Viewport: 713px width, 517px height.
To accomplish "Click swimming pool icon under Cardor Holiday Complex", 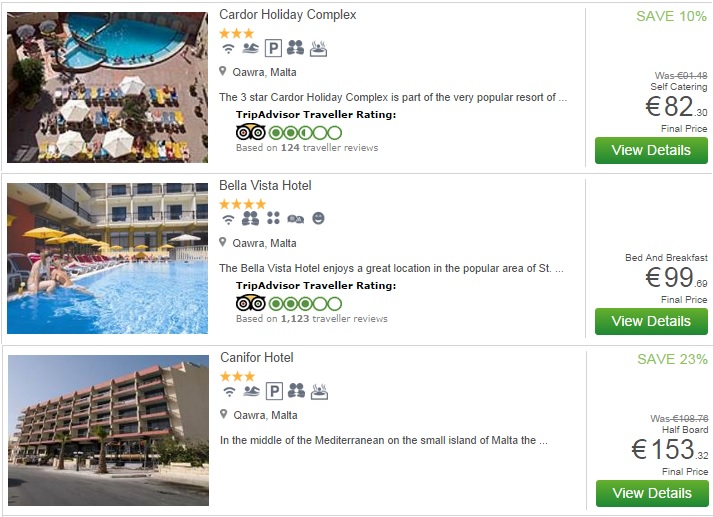I will click(250, 48).
